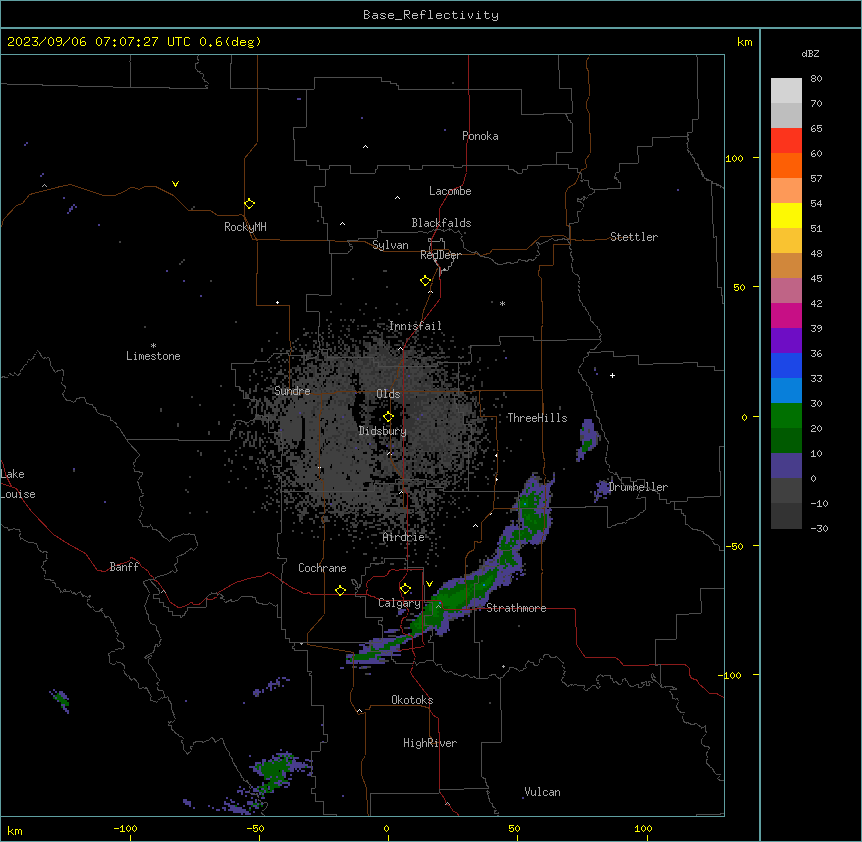
Task: Click the Limestone label
Action: tap(153, 356)
